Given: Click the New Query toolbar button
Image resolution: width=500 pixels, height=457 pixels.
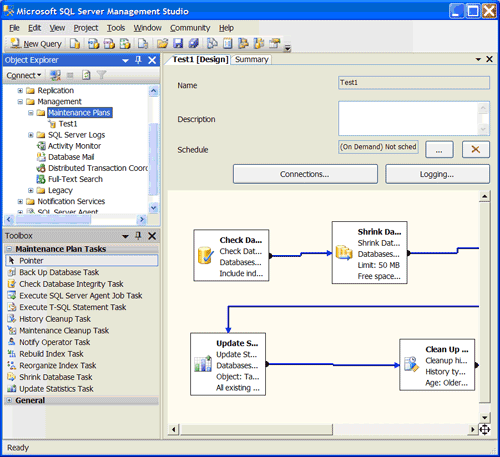Looking at the screenshot, I should (36, 44).
